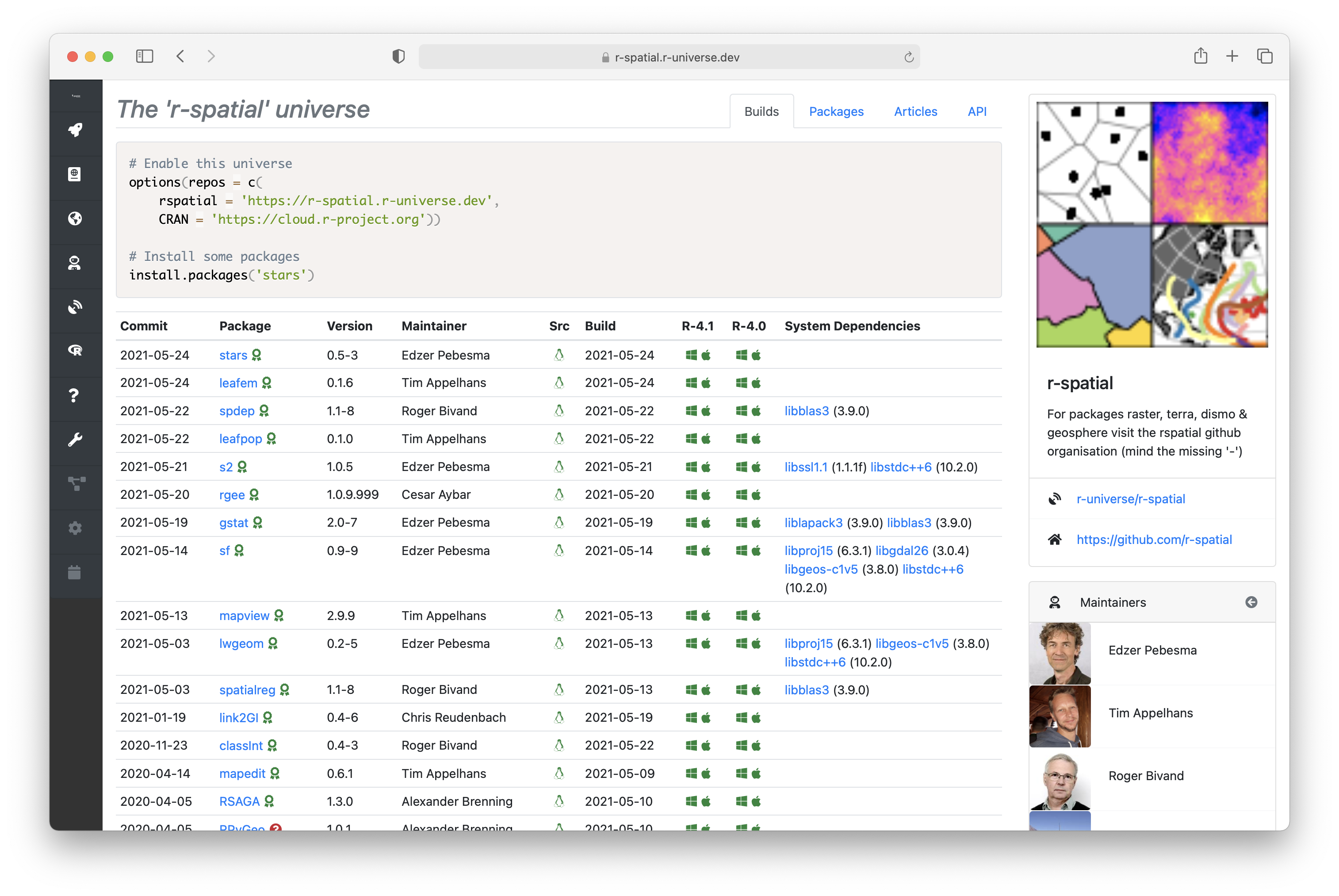Click the calendar icon in sidebar

click(75, 573)
